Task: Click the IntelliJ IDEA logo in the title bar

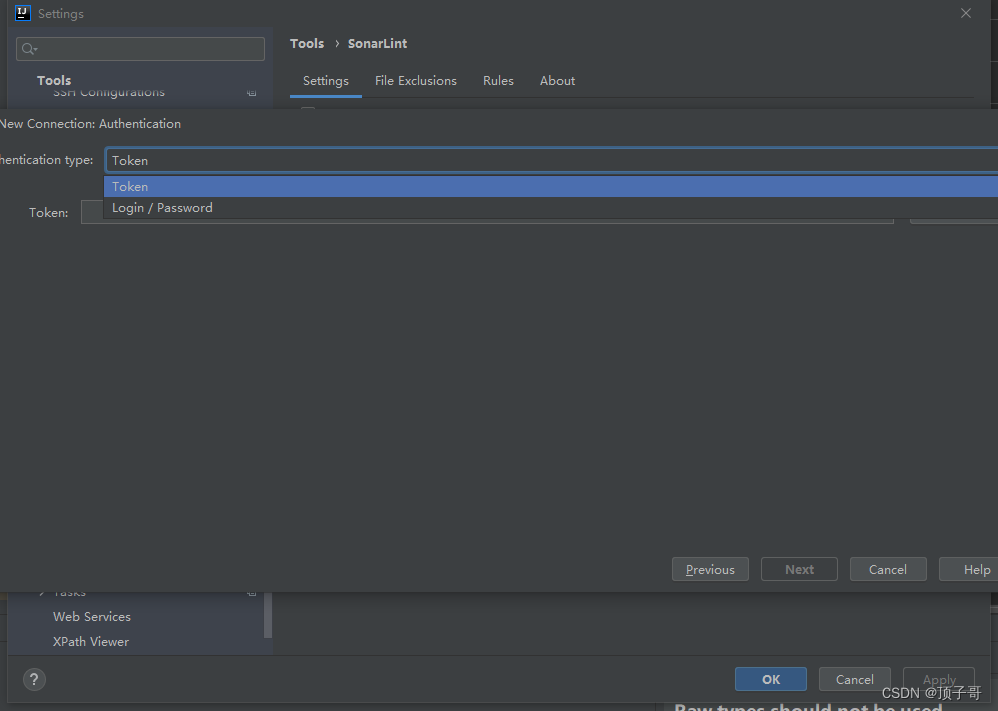Action: click(22, 13)
